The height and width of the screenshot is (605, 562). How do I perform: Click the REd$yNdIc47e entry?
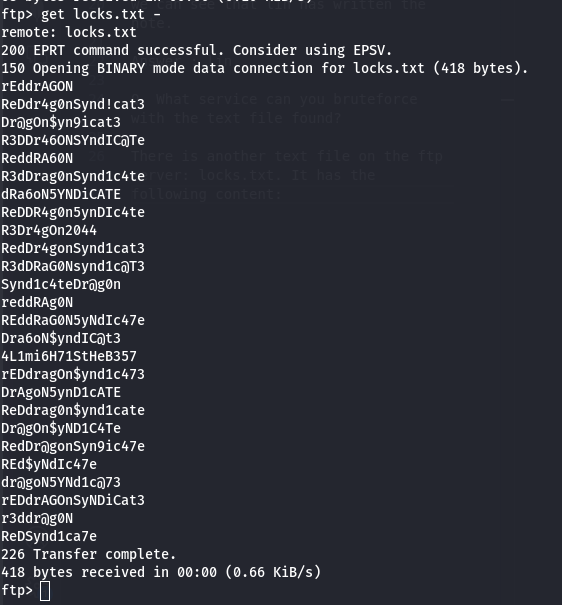[49, 464]
